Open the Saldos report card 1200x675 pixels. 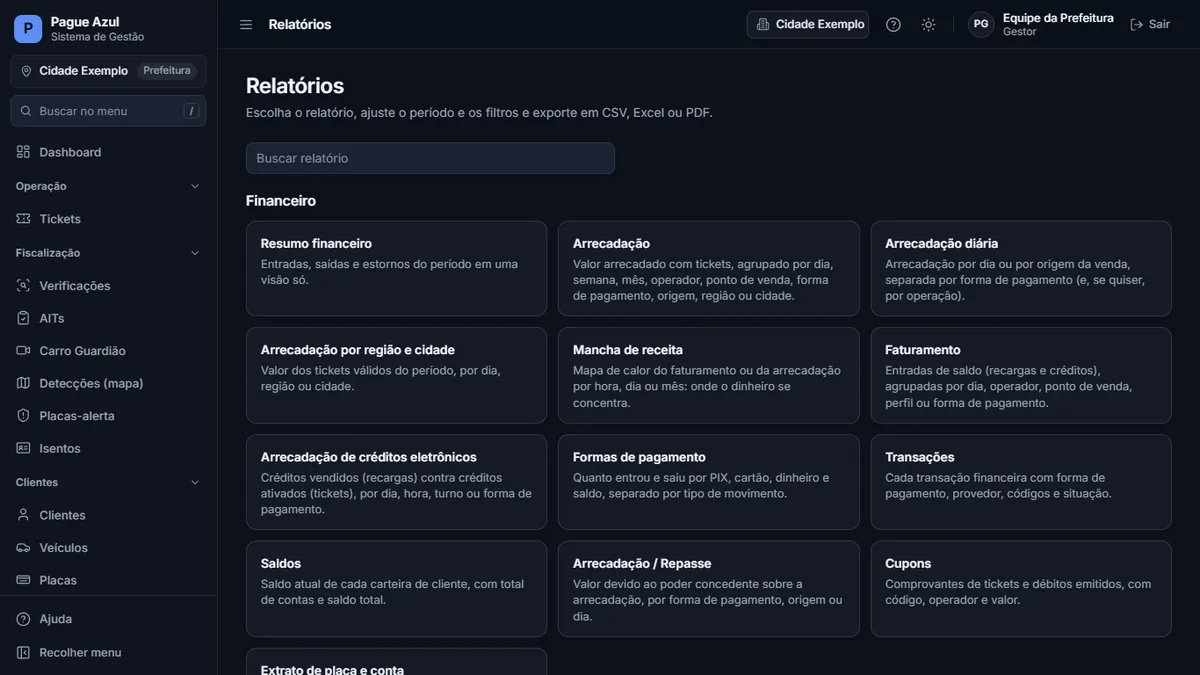coord(396,589)
